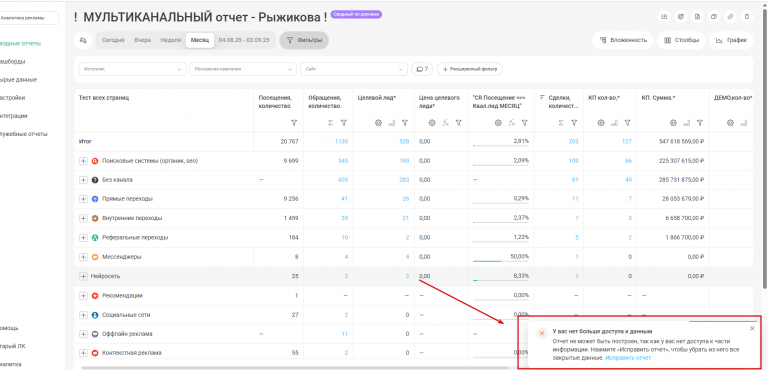Image resolution: width=768 pixels, height=370 pixels.
Task: Open gear settings for CR Посещение column
Action: tap(498, 123)
